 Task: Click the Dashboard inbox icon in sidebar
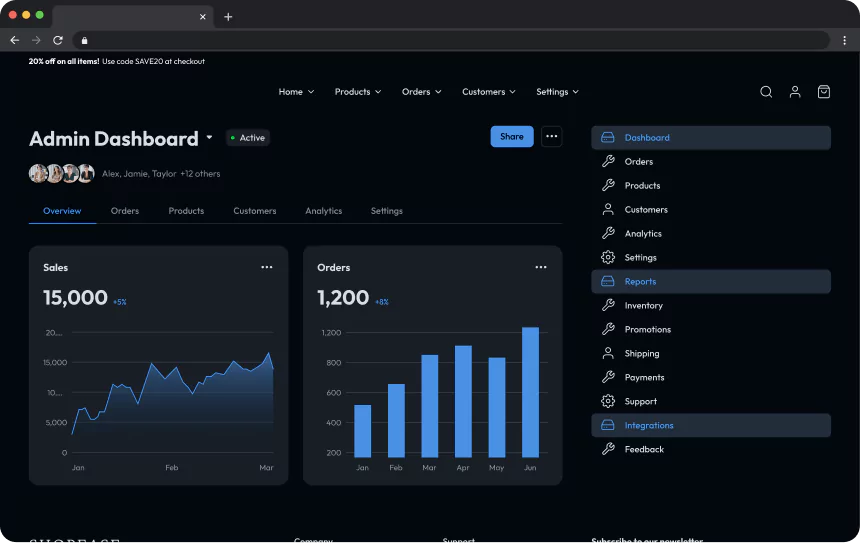(608, 138)
